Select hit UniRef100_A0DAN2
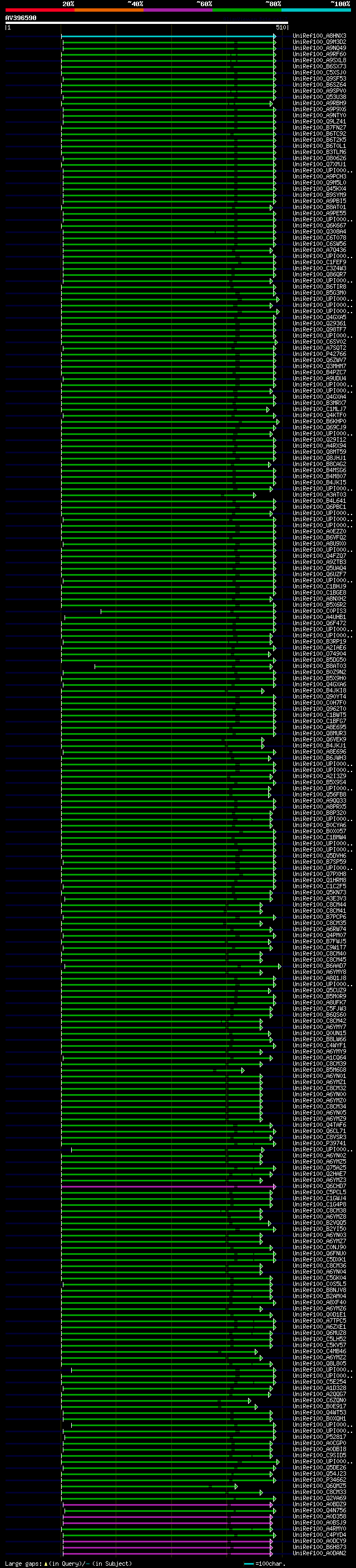The width and height of the screenshot is (356, 1568). coord(319,1554)
